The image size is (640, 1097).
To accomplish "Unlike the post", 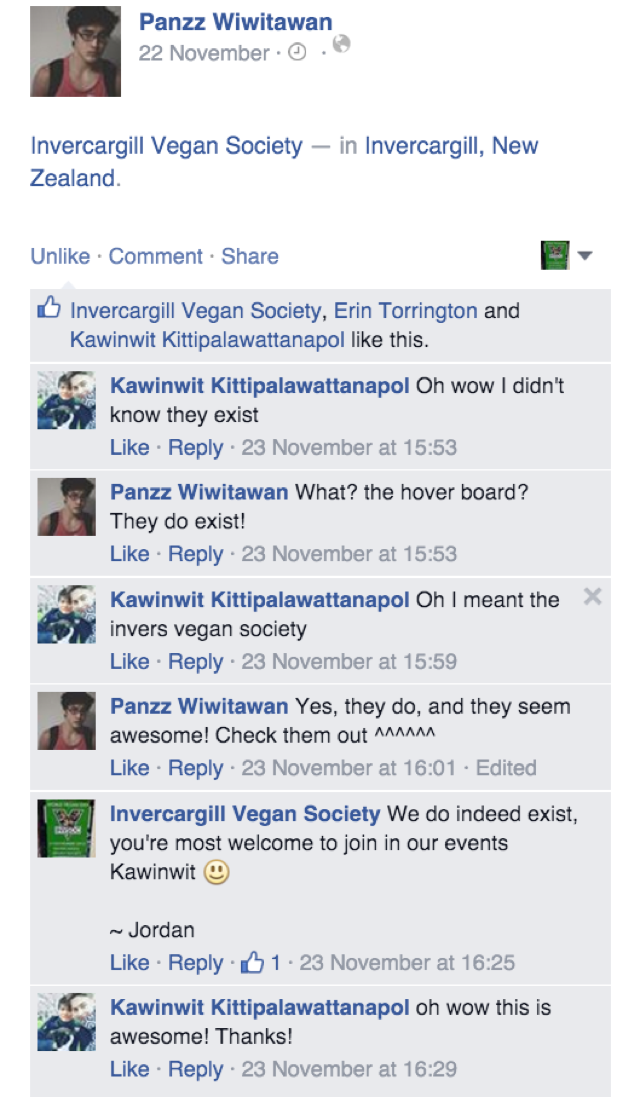I will tap(60, 256).
